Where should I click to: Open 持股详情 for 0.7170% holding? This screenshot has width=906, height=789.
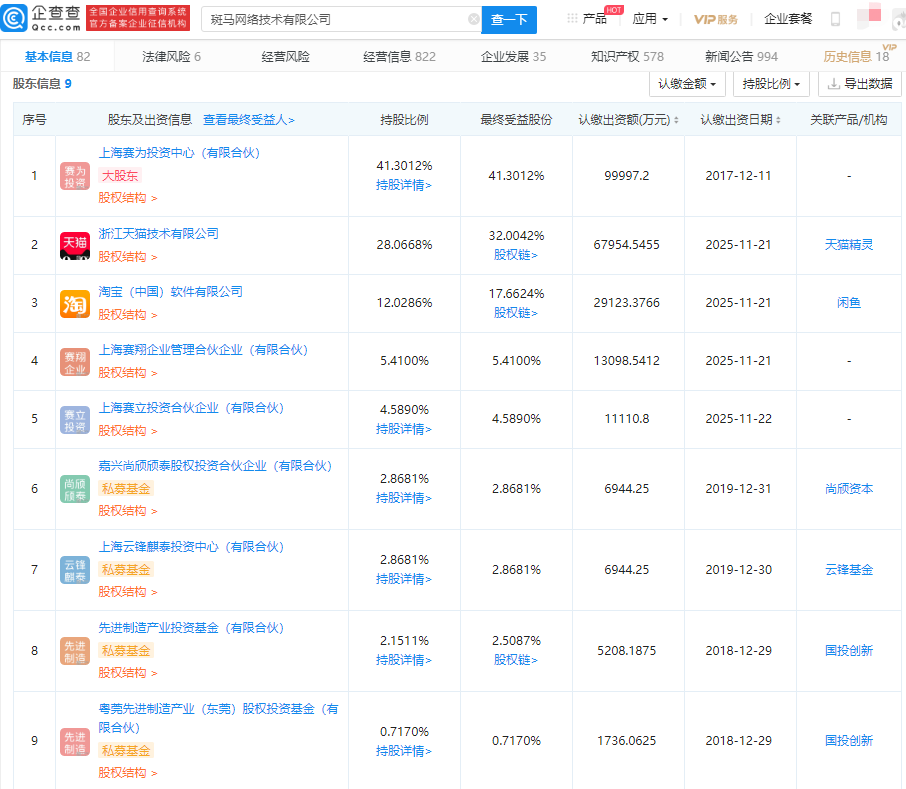(404, 751)
